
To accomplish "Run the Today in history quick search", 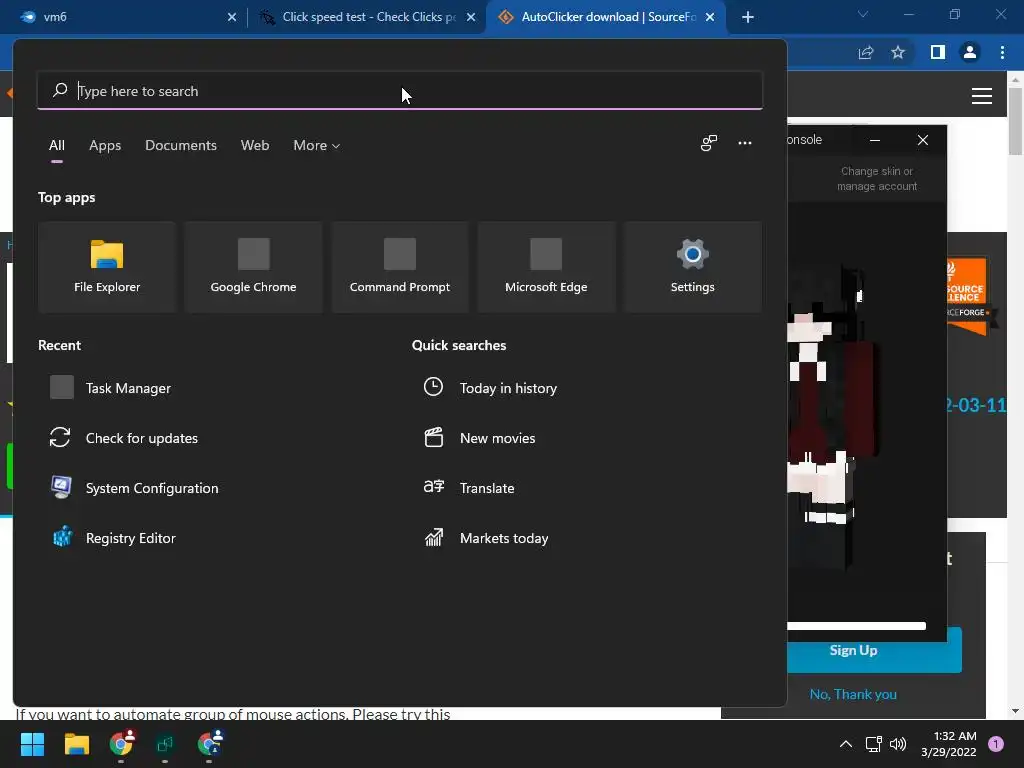I will click(490, 388).
